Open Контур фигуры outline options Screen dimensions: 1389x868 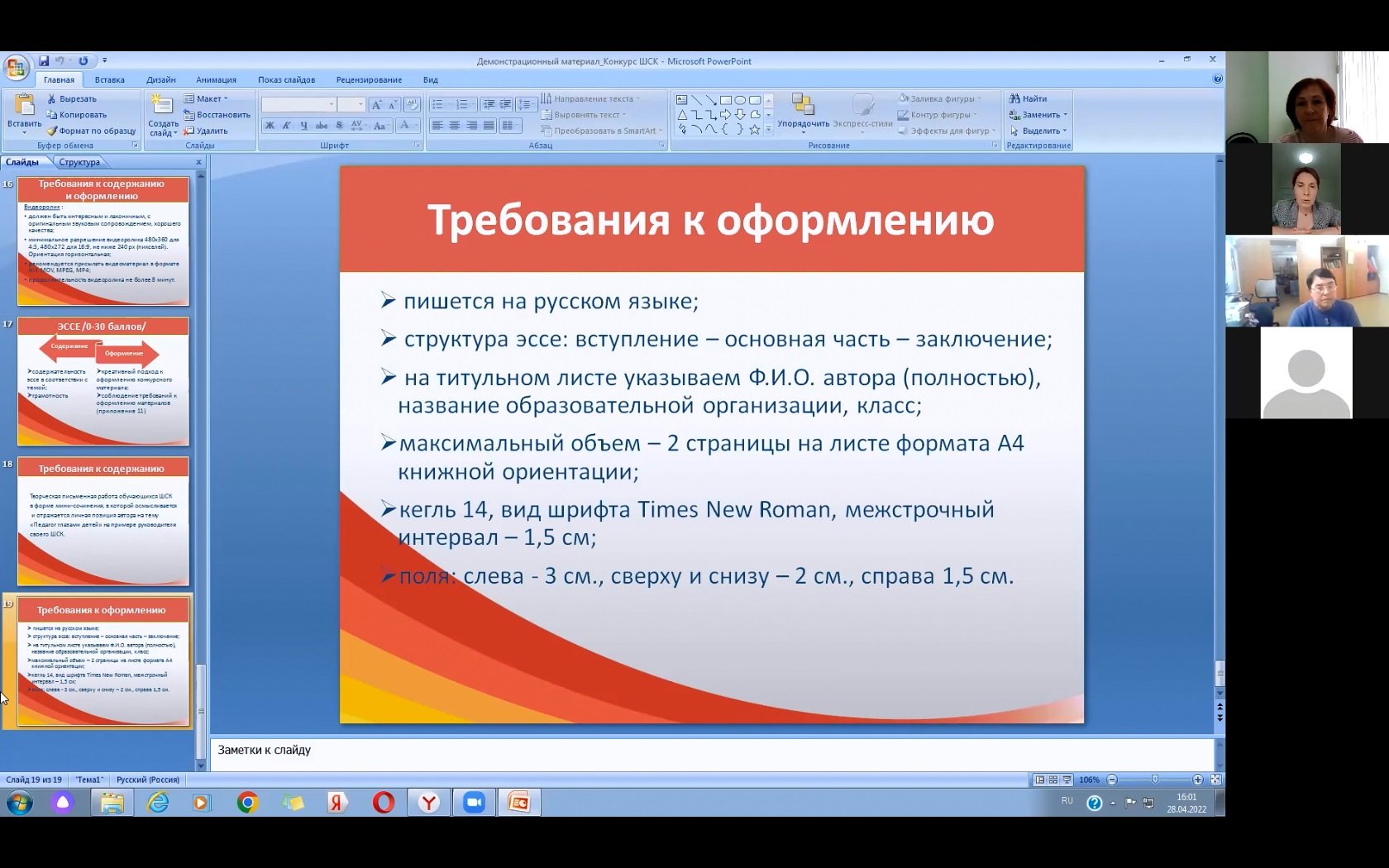pos(938,115)
